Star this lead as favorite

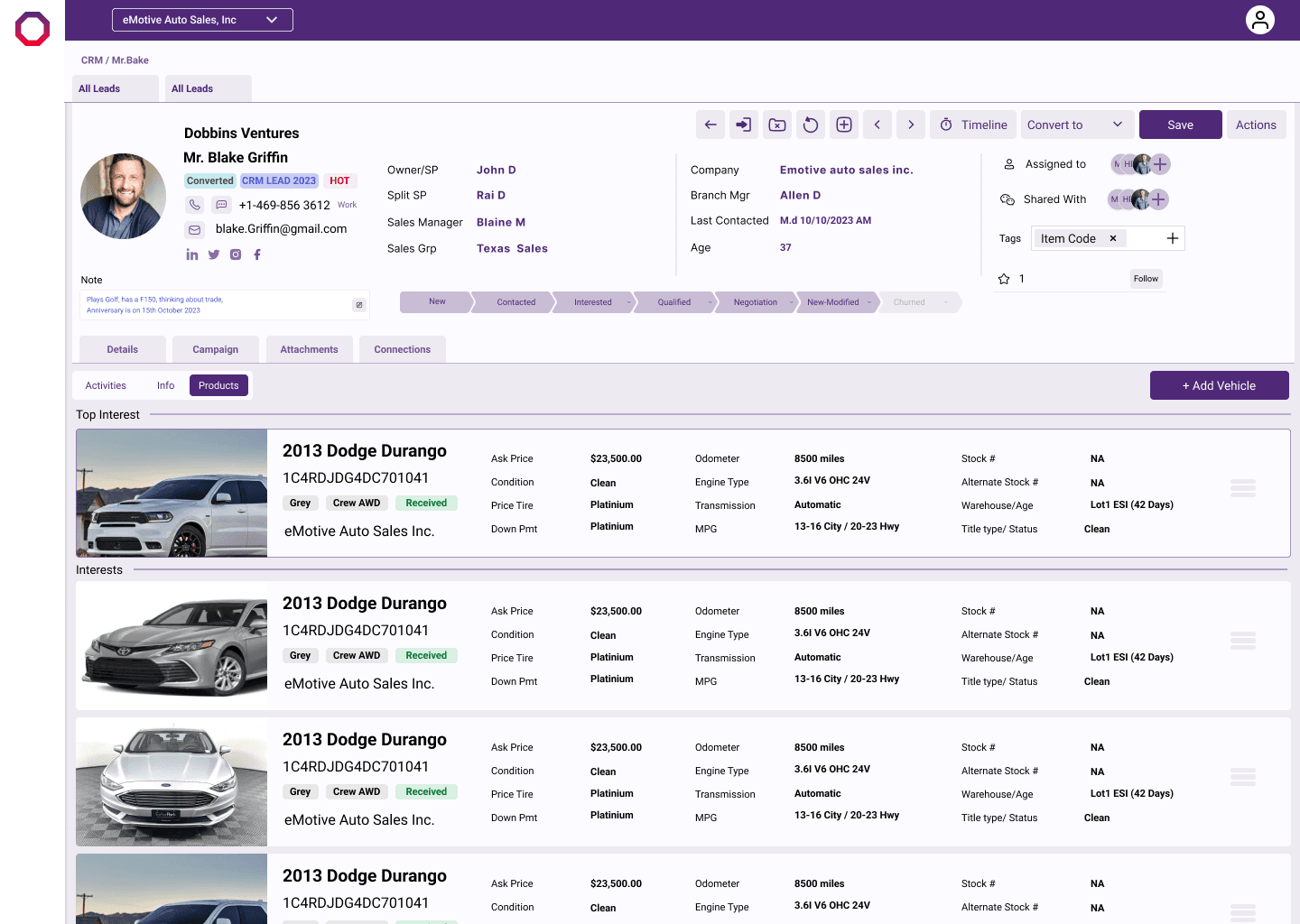[x=1004, y=279]
